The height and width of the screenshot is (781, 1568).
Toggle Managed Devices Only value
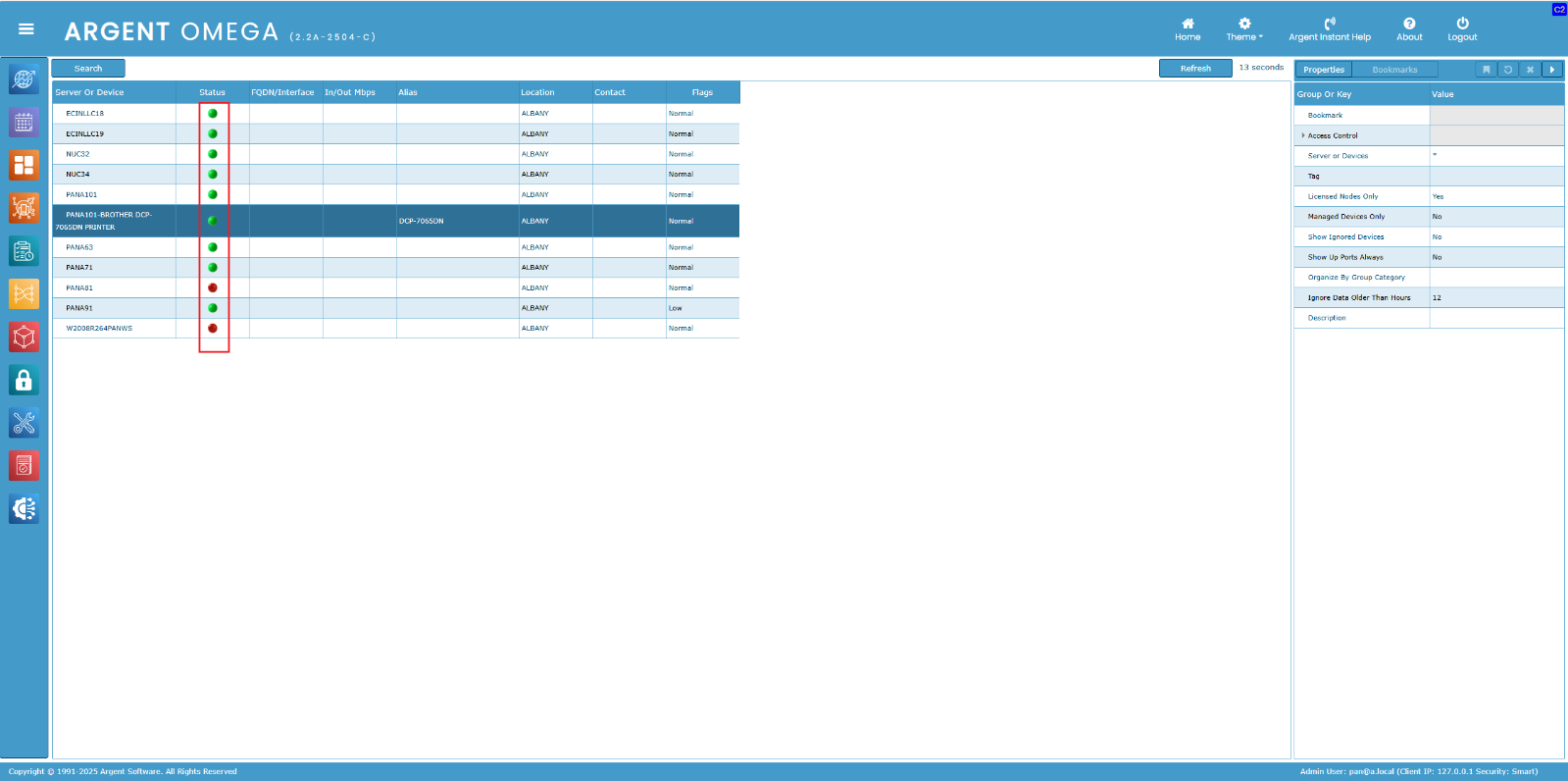click(1437, 217)
